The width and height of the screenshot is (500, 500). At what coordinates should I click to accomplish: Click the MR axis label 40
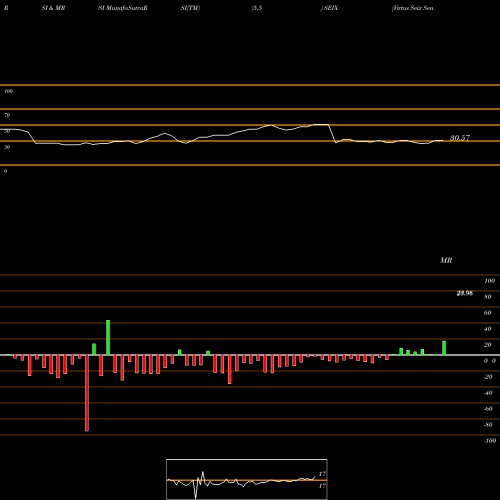[x=488, y=329]
